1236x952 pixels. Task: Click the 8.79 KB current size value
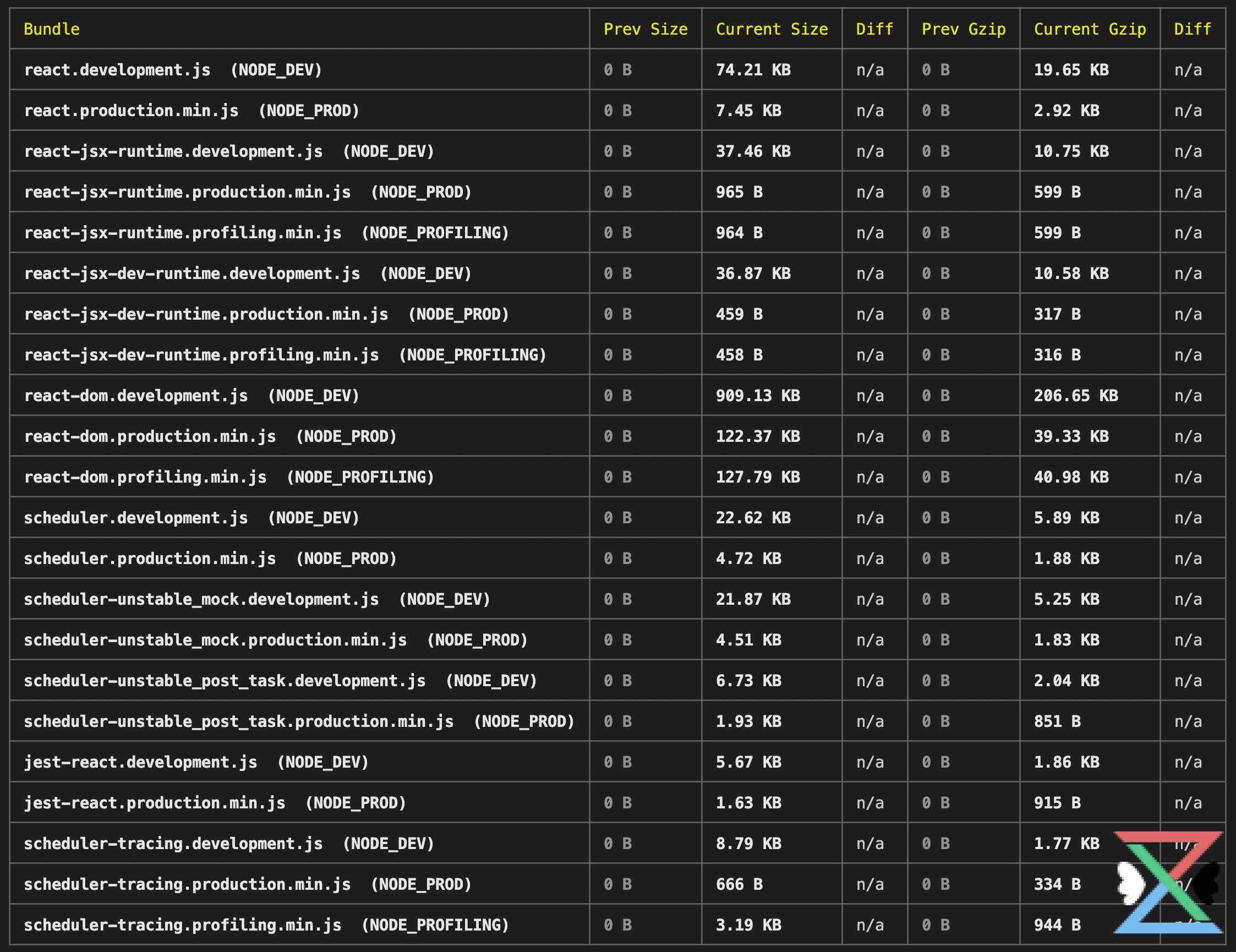749,844
